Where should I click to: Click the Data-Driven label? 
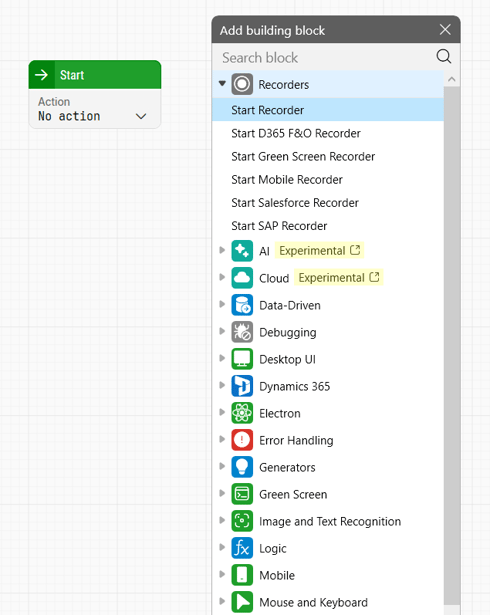tap(290, 305)
